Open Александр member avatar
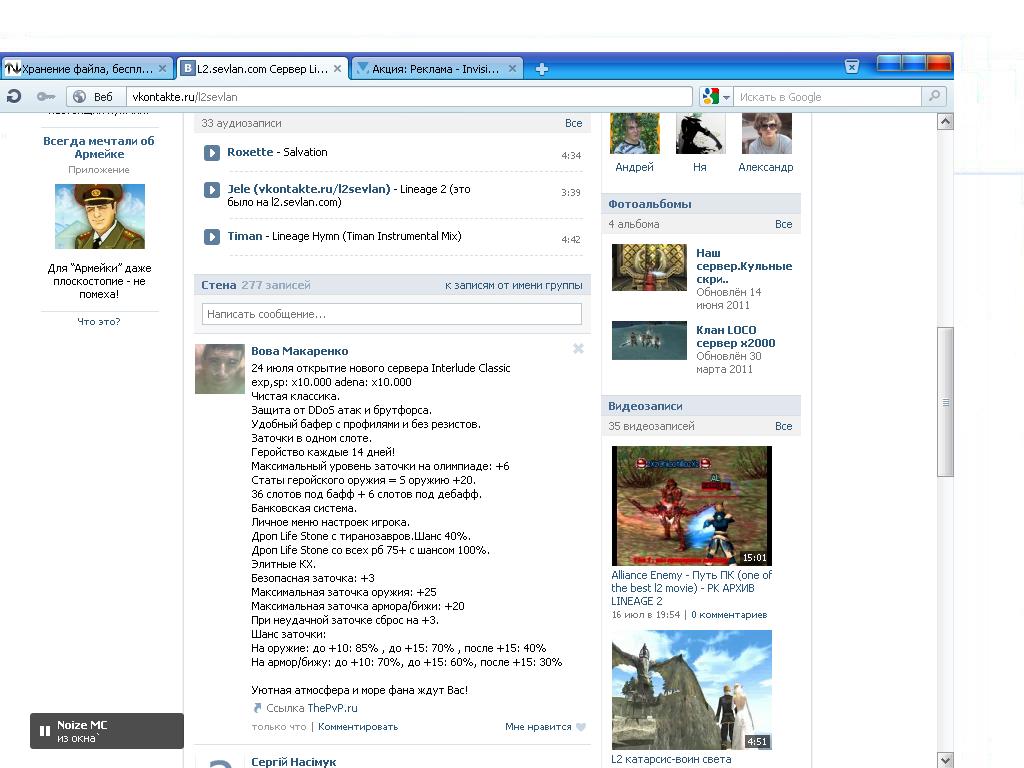This screenshot has height=768, width=1024. (x=767, y=133)
